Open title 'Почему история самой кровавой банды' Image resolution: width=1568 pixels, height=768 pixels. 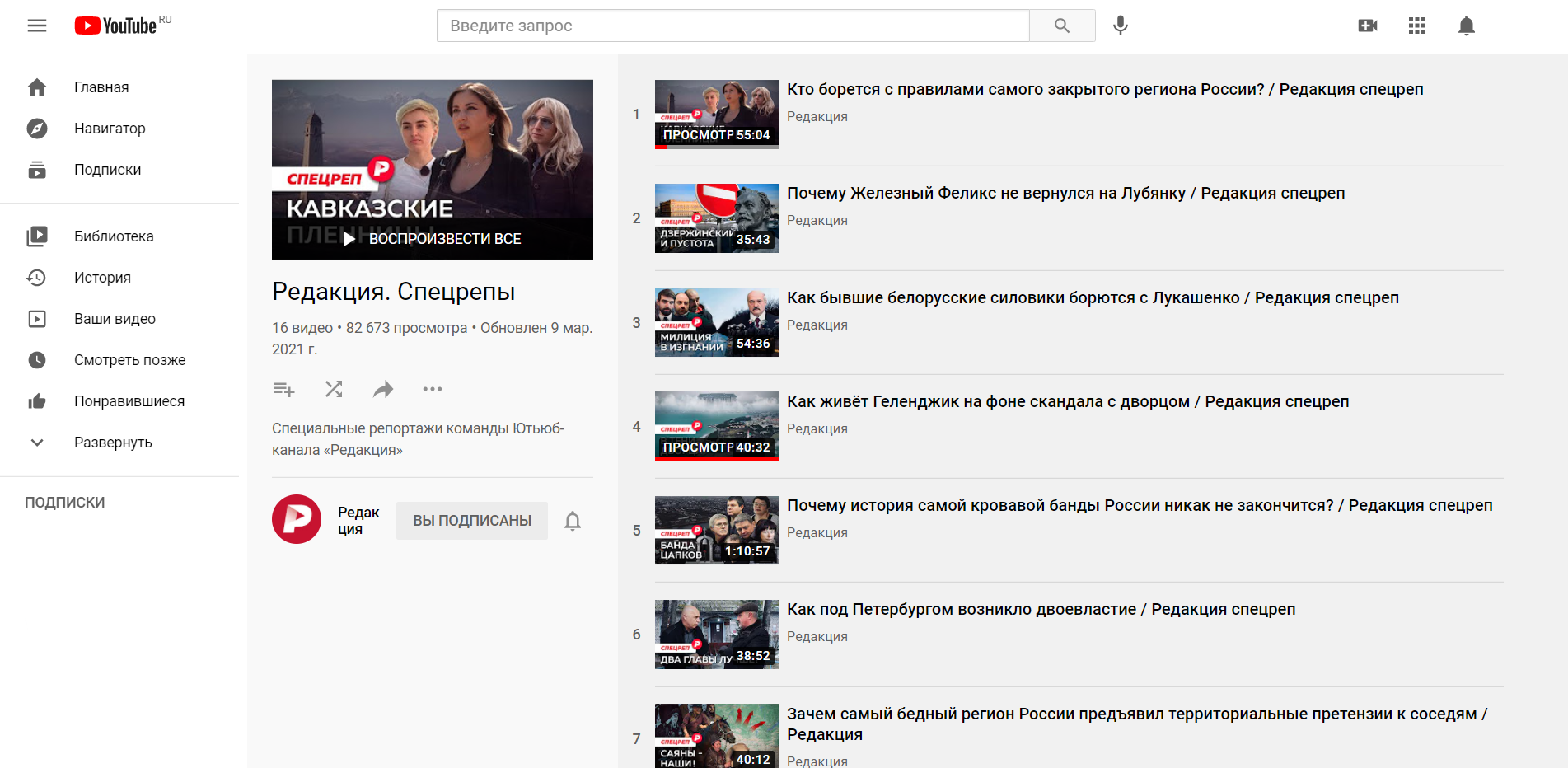coord(1140,505)
